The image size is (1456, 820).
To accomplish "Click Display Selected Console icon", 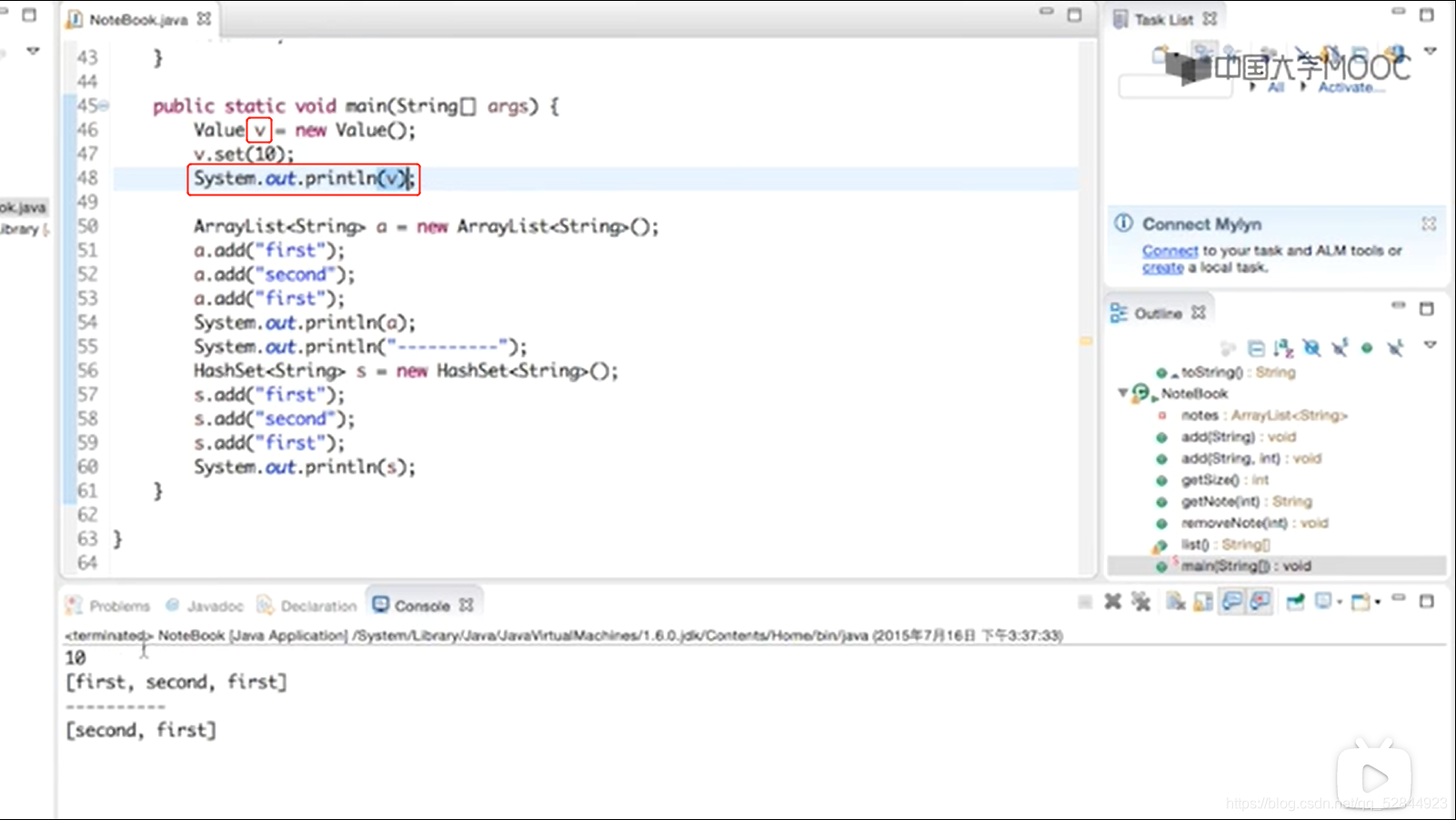I will point(1323,602).
